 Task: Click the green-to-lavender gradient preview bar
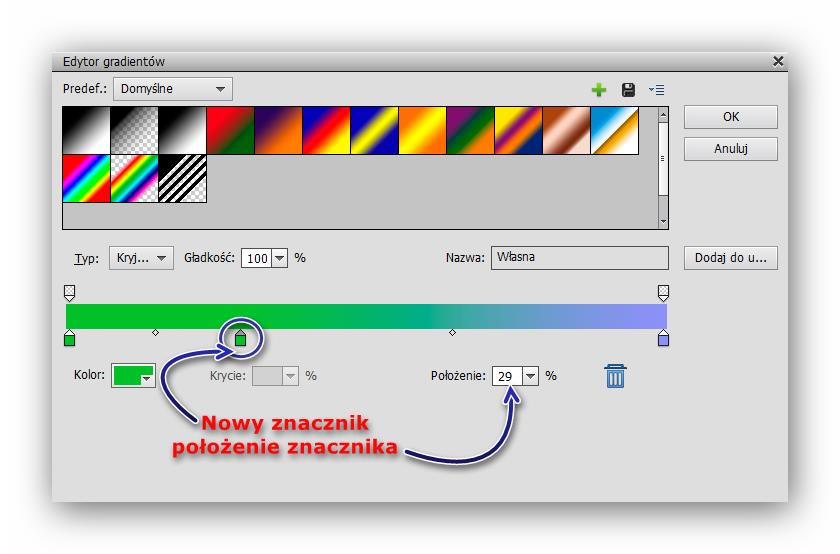pos(366,316)
